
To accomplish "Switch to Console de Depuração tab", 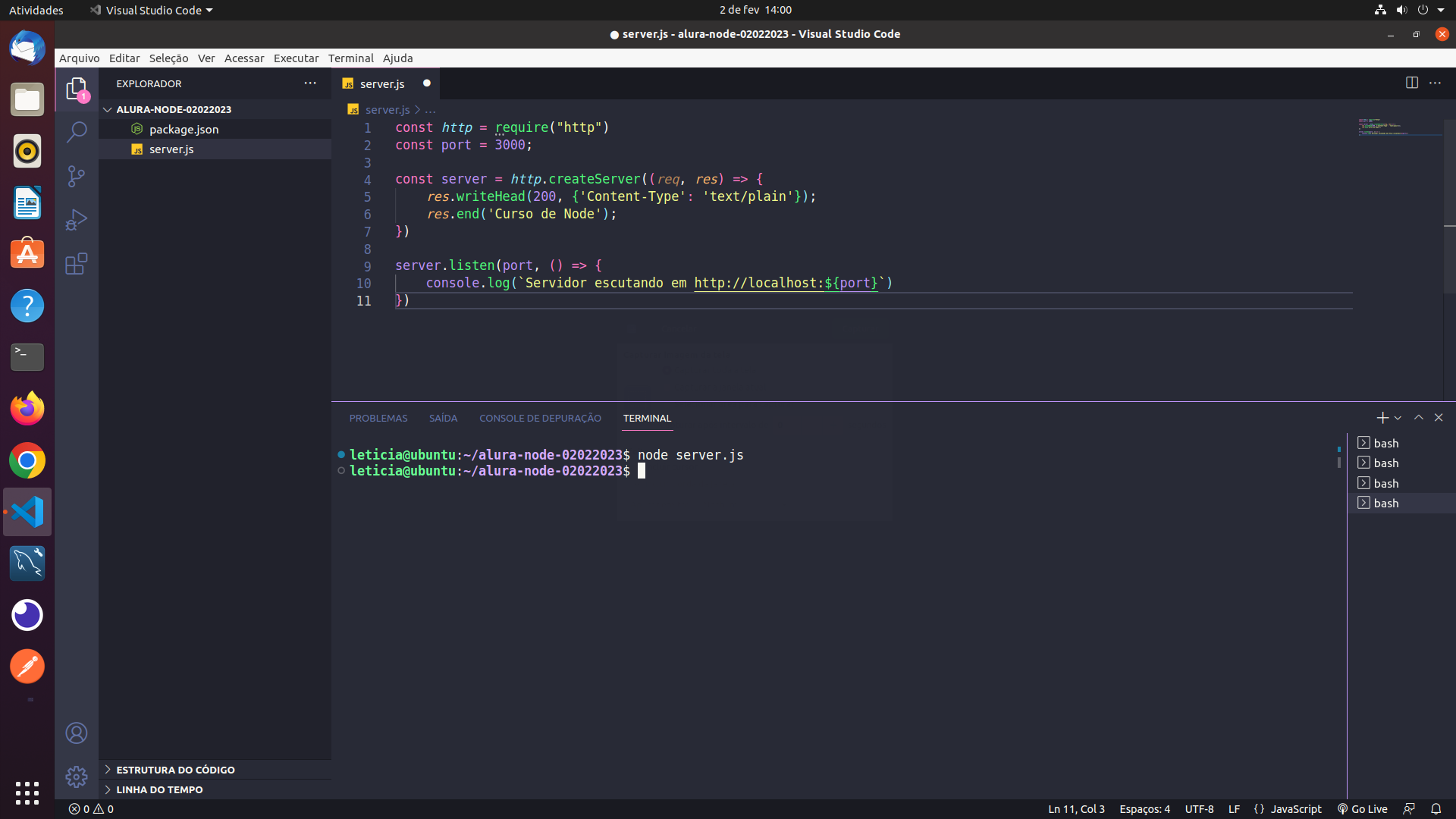I will tap(540, 419).
